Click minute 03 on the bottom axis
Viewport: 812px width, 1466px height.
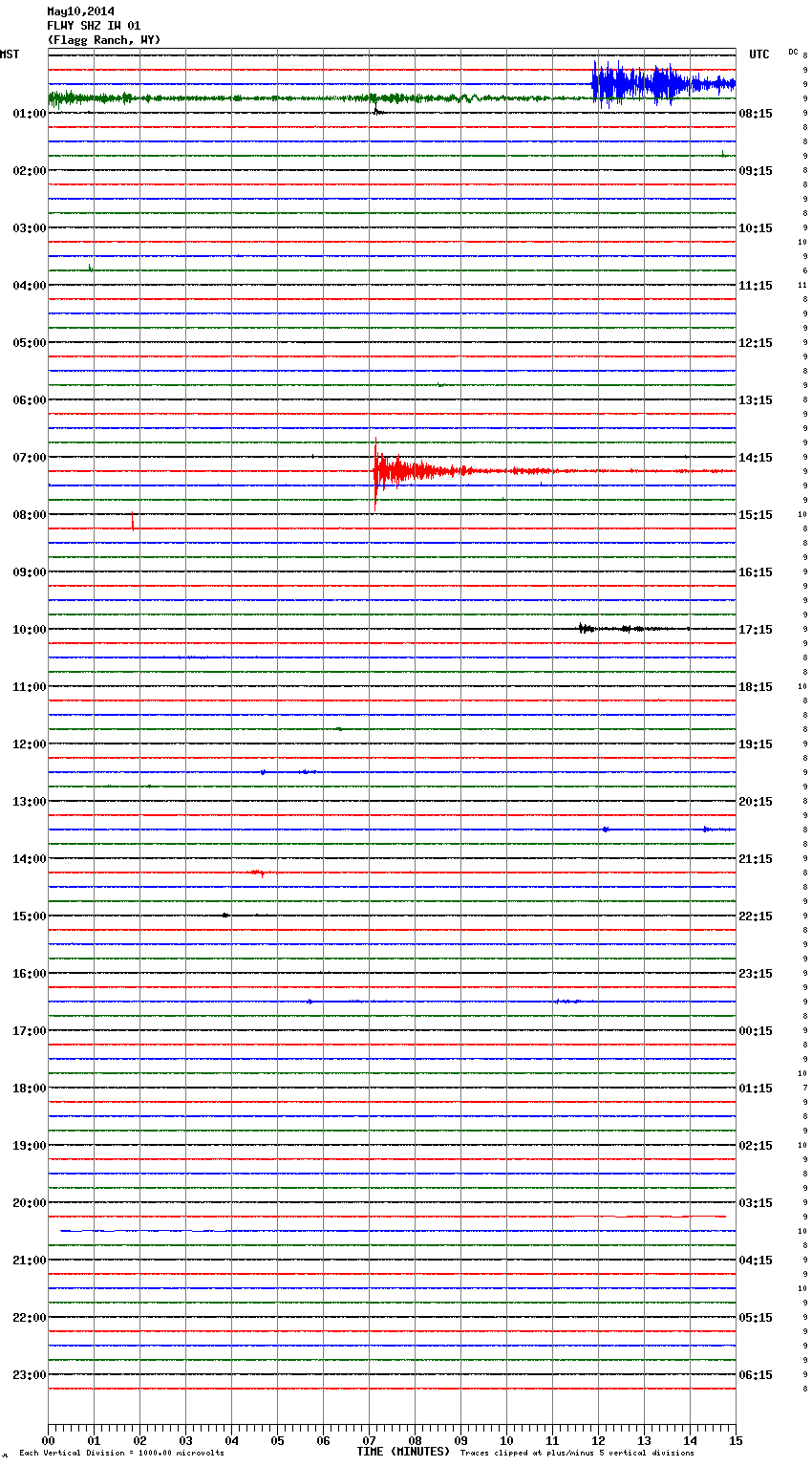point(185,1440)
